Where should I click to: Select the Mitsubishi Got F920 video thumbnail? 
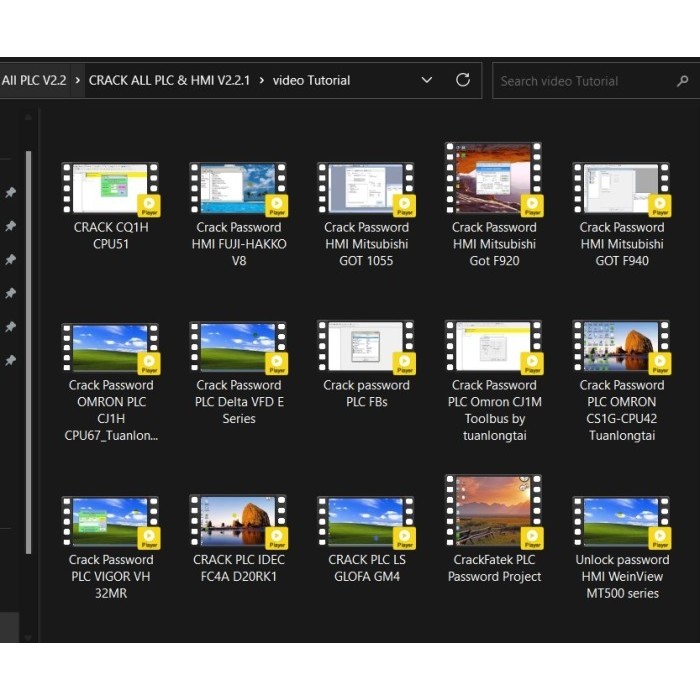tap(494, 179)
